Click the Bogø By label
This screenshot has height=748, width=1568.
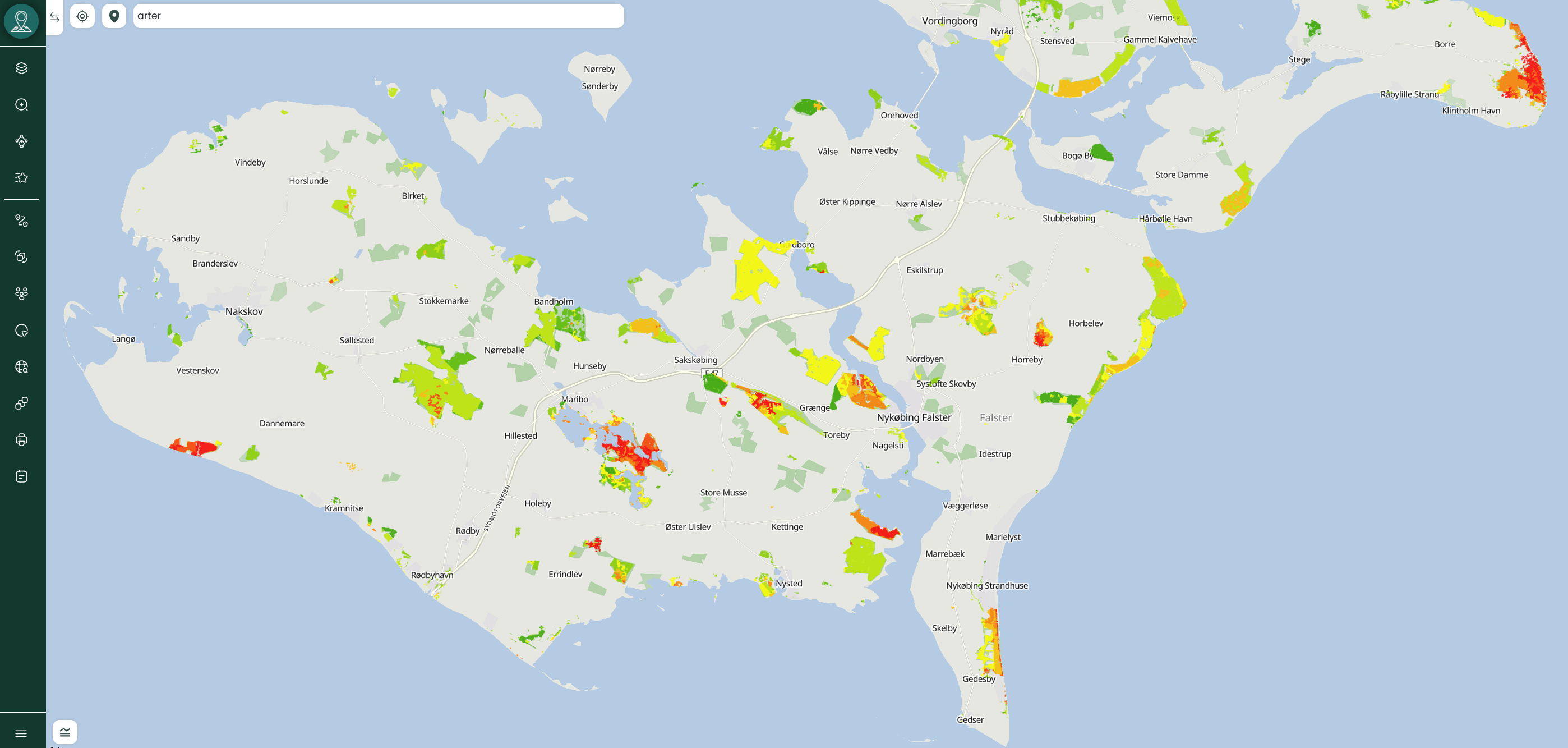pyautogui.click(x=1077, y=155)
